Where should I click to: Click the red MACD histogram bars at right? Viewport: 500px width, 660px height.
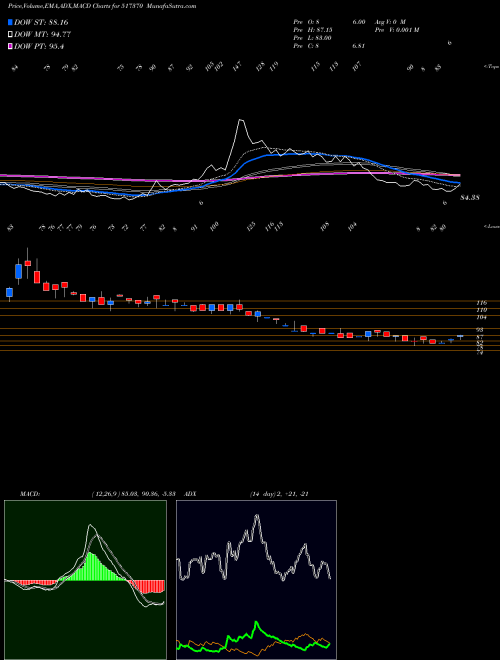[147, 586]
